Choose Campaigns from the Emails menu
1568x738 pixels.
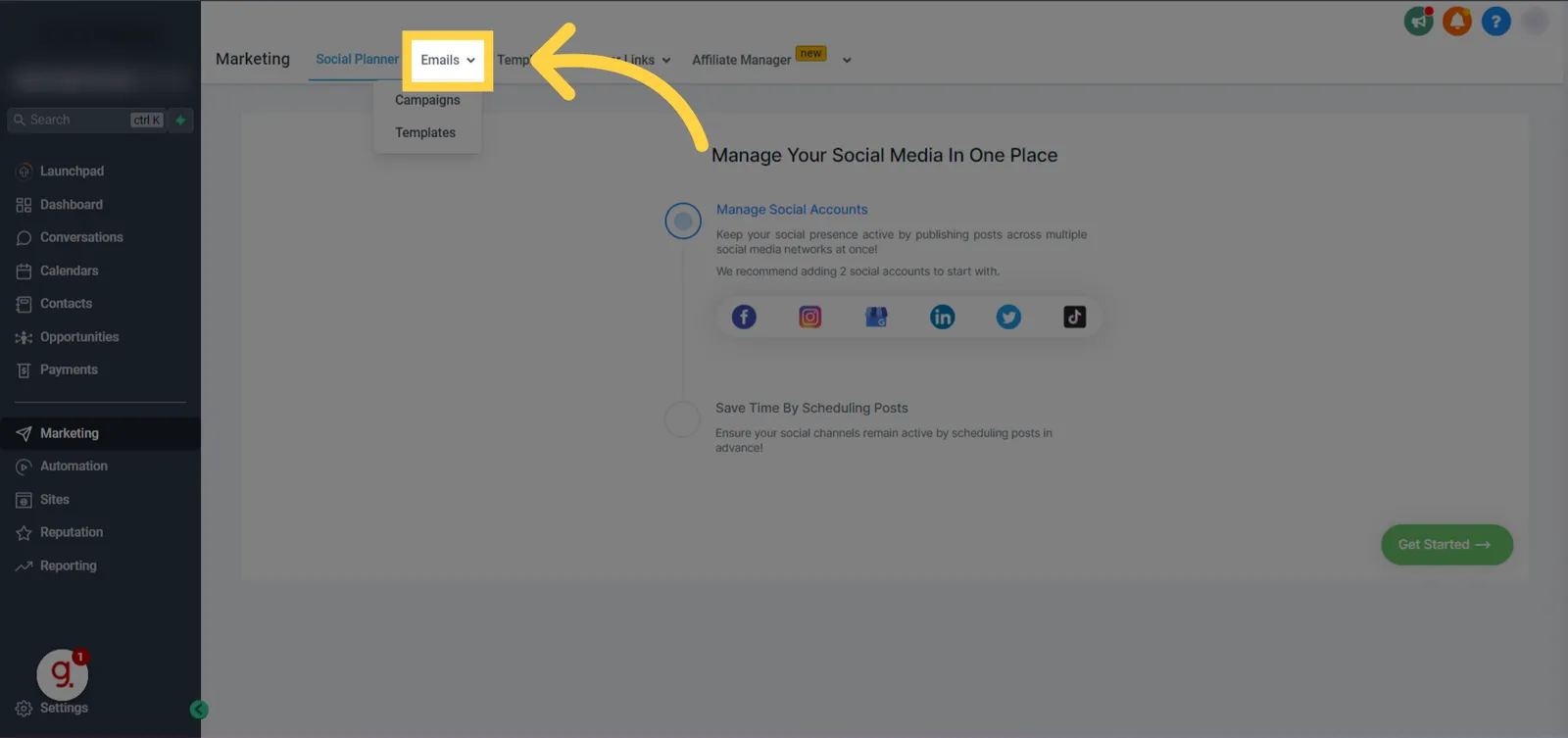tap(427, 100)
